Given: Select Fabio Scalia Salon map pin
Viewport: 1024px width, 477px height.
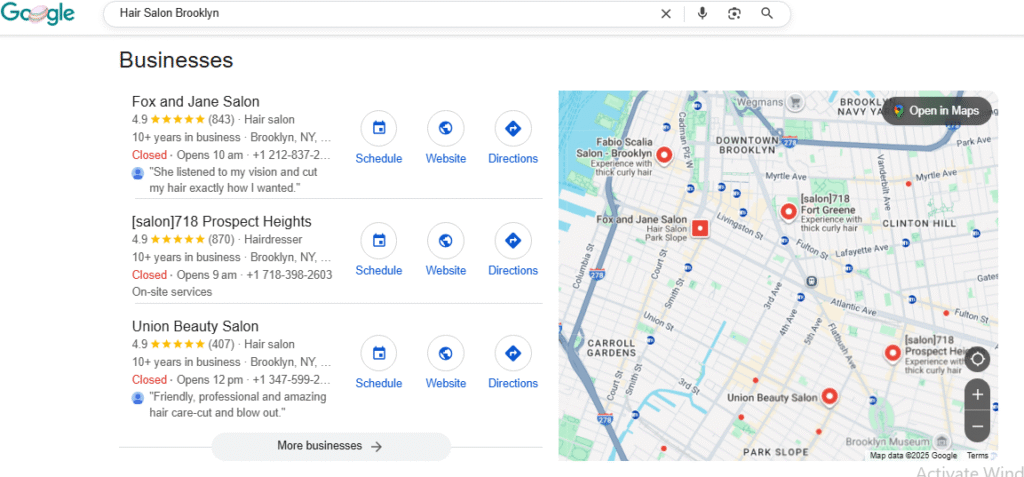Looking at the screenshot, I should pyautogui.click(x=664, y=156).
